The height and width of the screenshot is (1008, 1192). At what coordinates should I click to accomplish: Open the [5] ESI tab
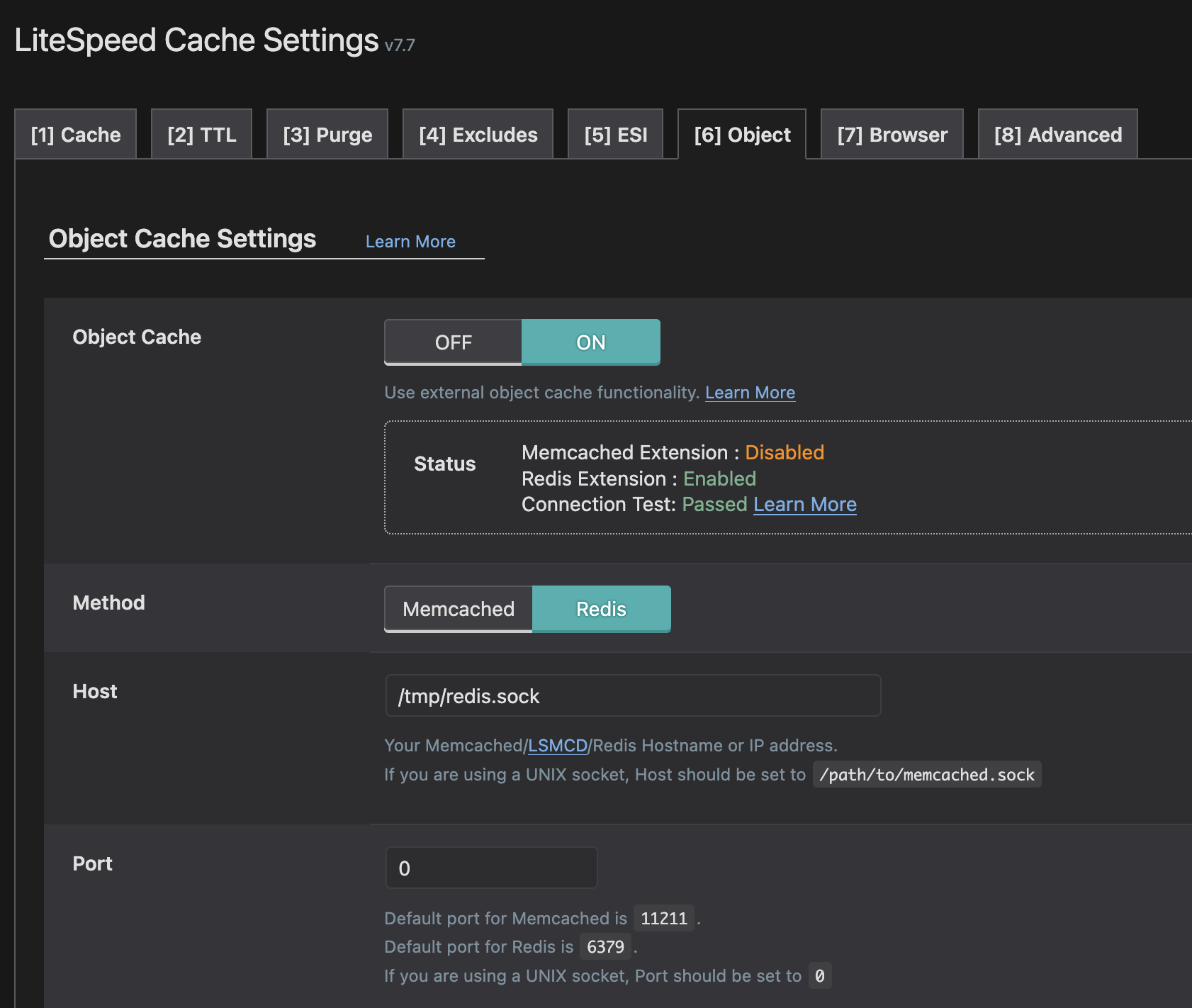616,135
